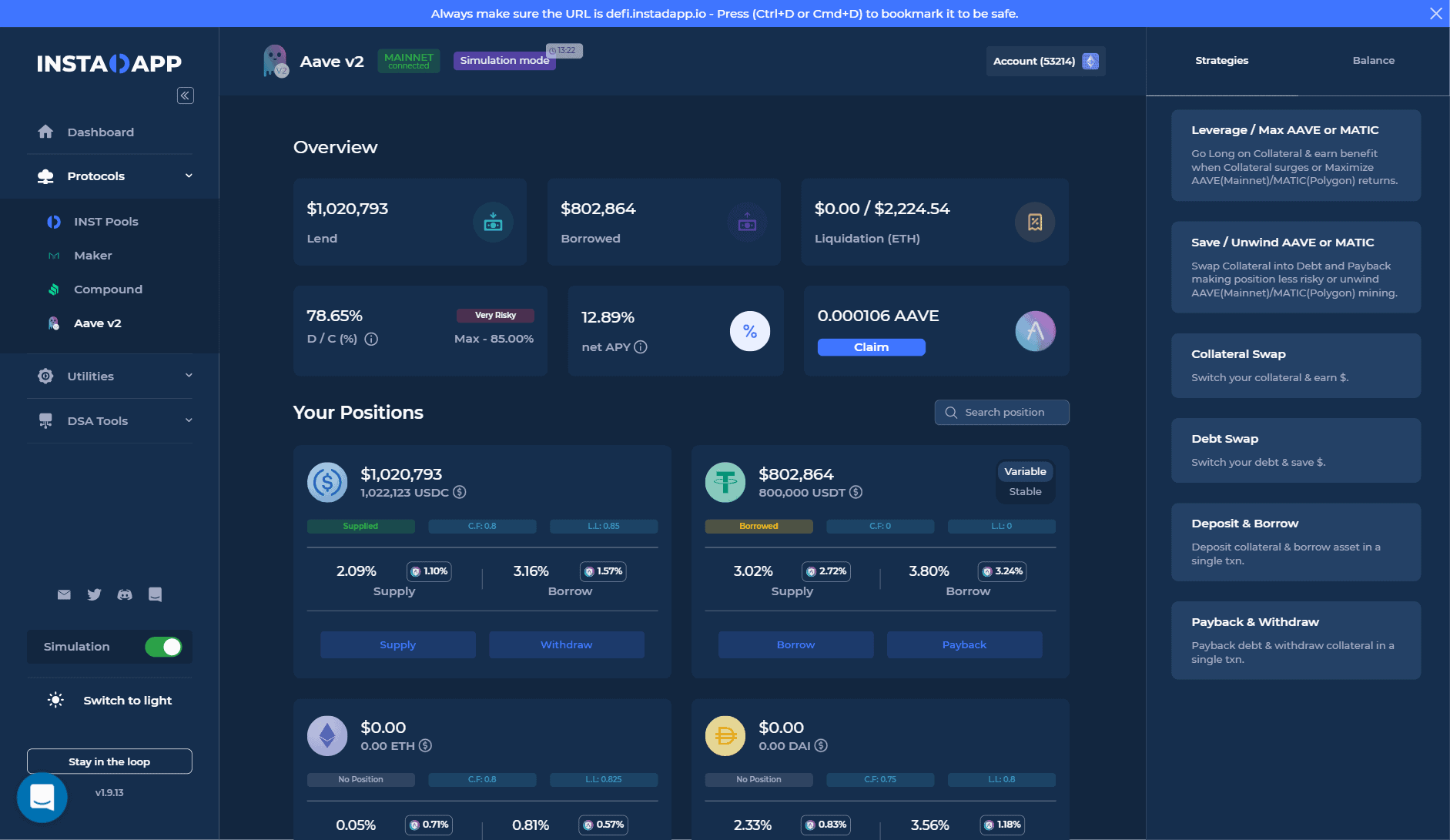1450x840 pixels.
Task: Open the Dashboard home icon
Action: point(45,132)
